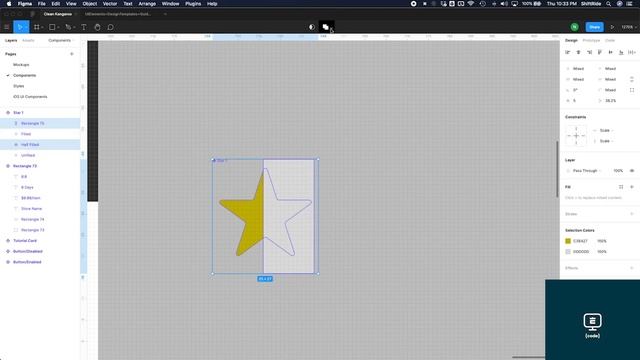The height and width of the screenshot is (360, 640).
Task: Click the Add page plus icon
Action: (72, 54)
